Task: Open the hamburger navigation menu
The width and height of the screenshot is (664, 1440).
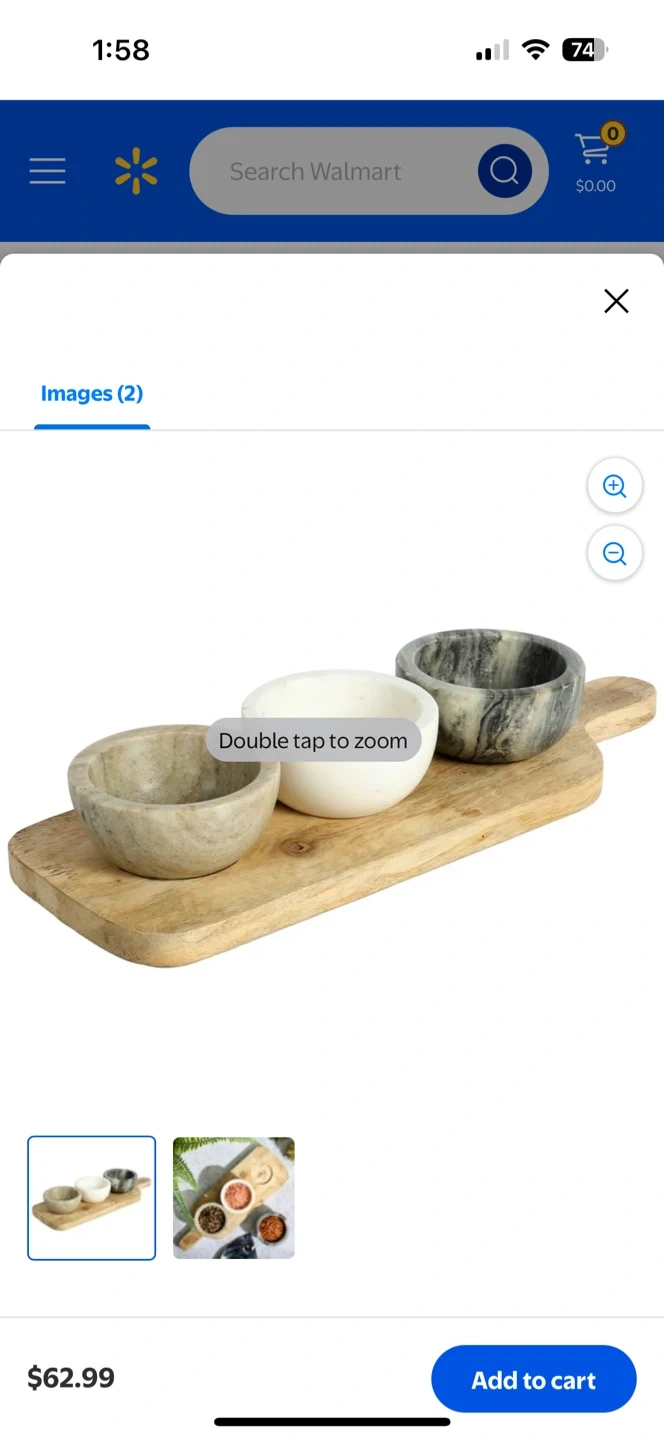Action: pos(47,171)
